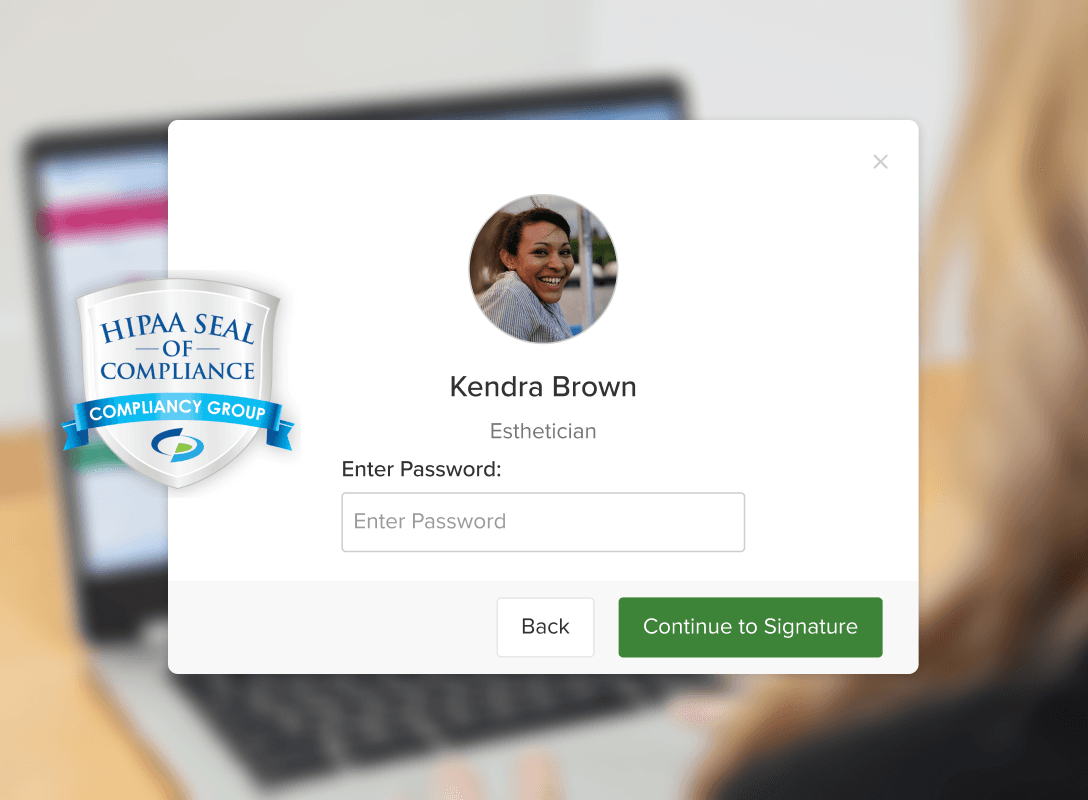Click Kendra Brown's circular profile photo
1088x800 pixels.
pos(543,269)
